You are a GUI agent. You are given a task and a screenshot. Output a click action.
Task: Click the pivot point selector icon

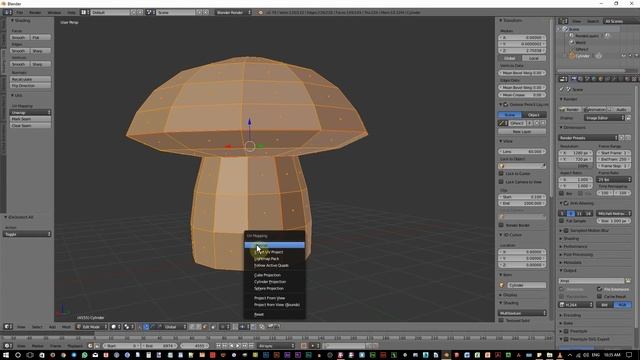[x=128, y=327]
